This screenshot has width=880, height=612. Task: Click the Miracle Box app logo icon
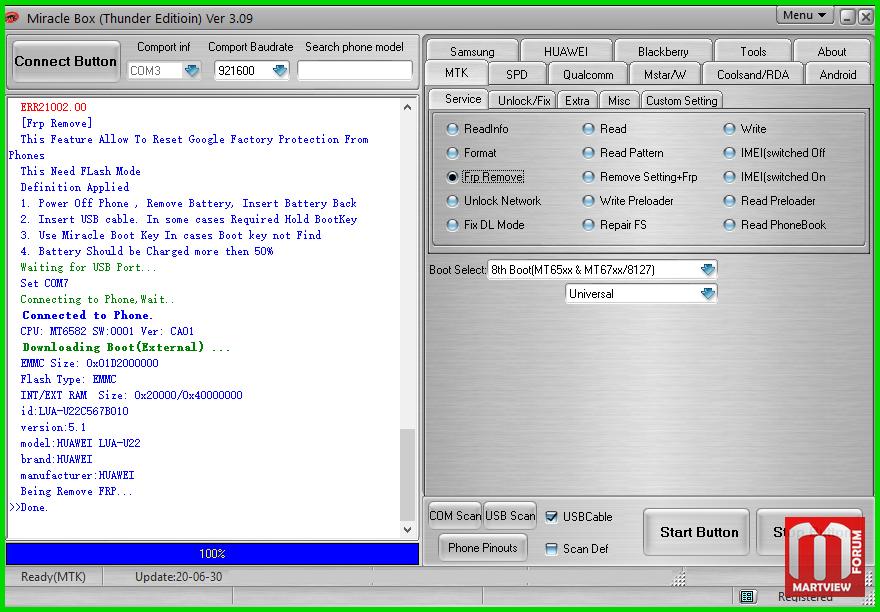(x=12, y=17)
